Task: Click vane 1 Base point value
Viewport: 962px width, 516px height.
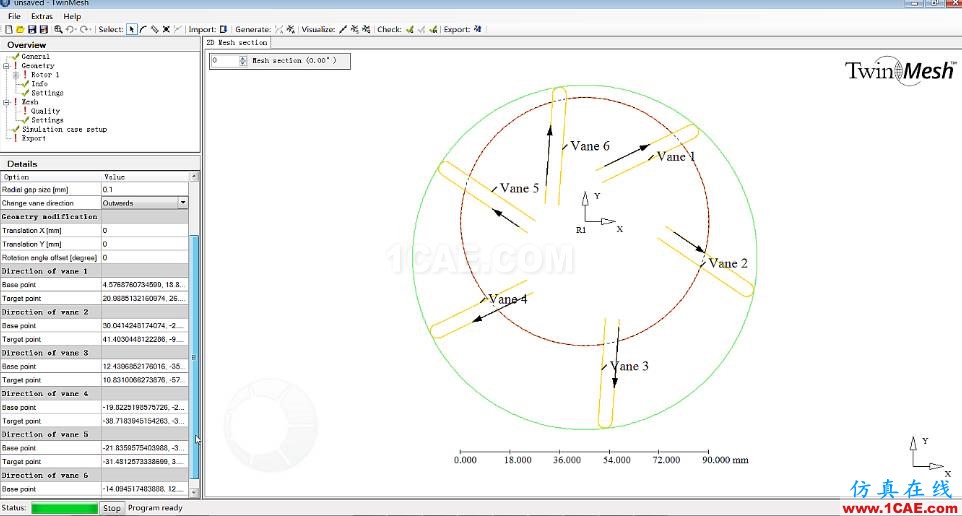Action: [x=144, y=285]
